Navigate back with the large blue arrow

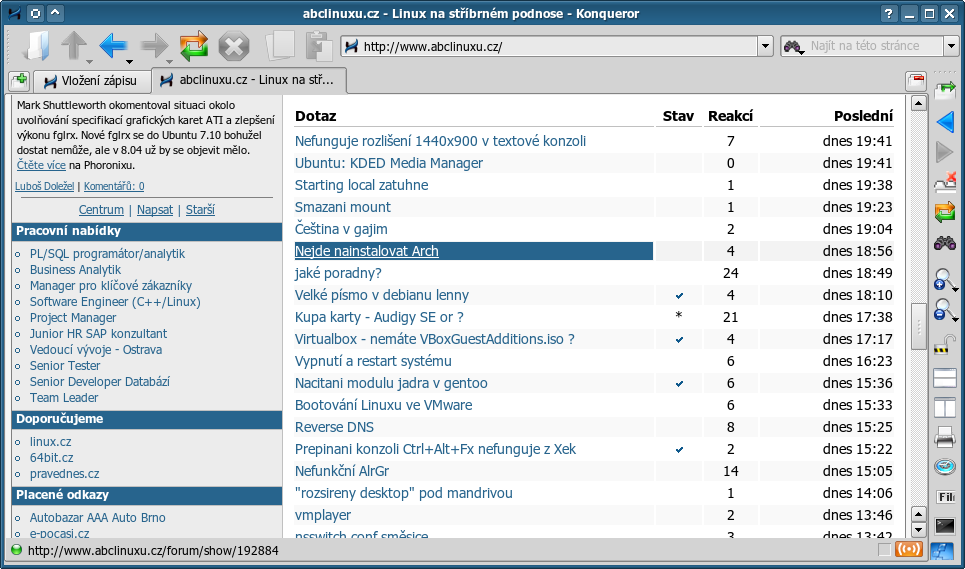pos(113,46)
